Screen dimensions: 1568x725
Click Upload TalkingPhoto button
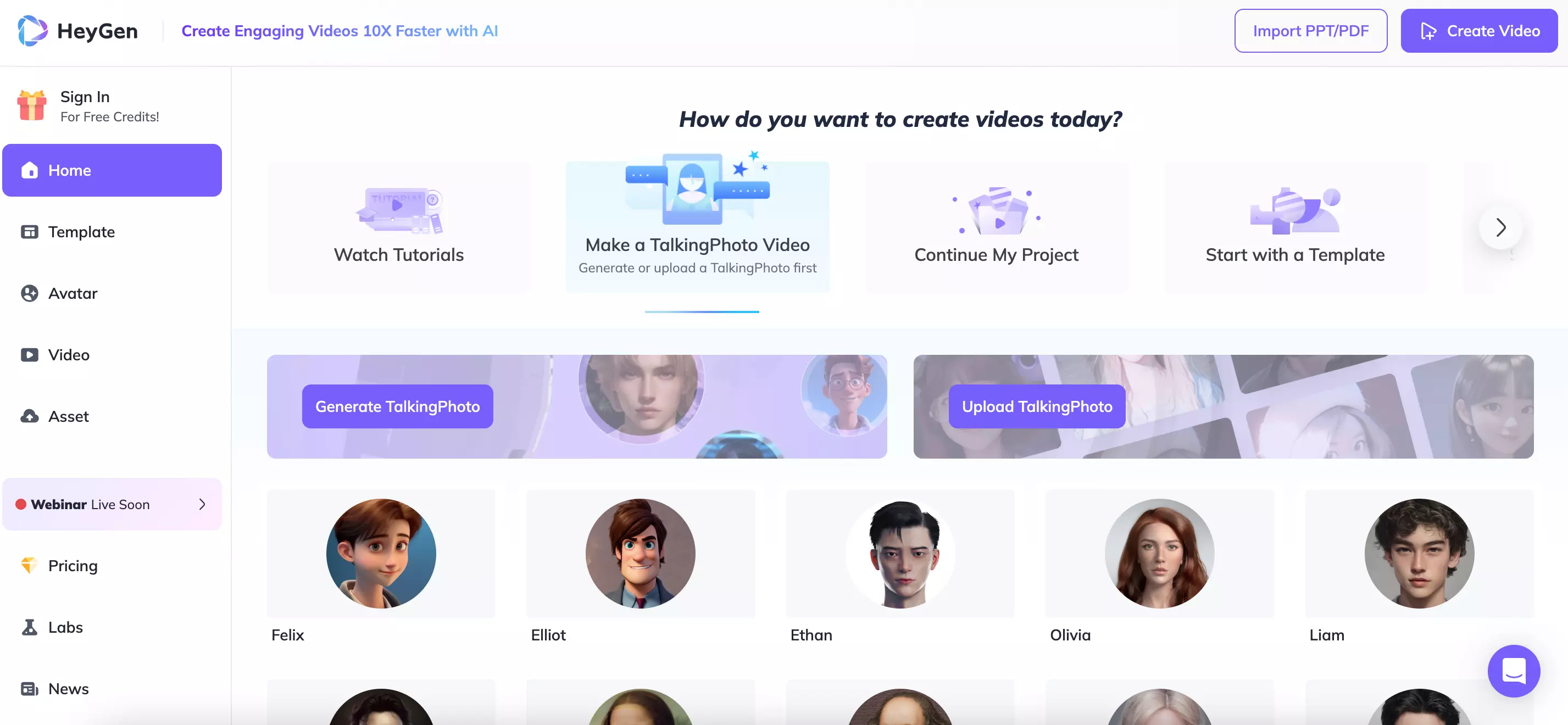1037,406
